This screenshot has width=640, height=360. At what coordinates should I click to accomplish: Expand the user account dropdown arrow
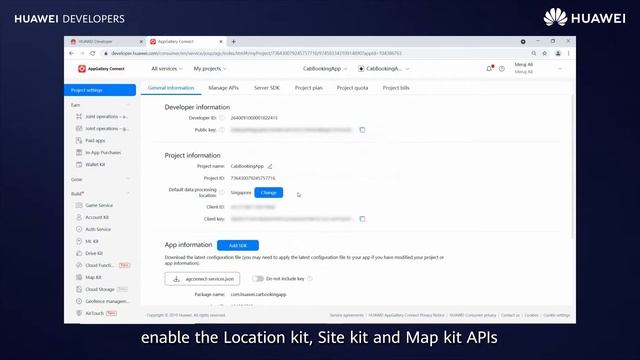point(560,69)
